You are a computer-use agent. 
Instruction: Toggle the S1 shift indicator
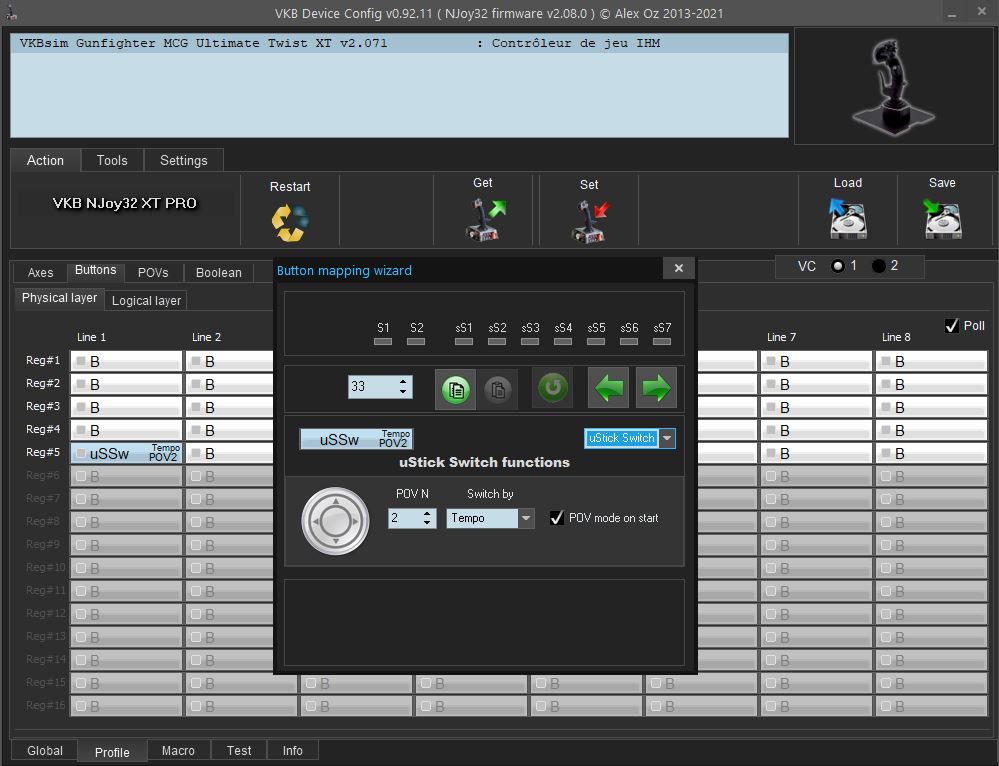(x=383, y=342)
